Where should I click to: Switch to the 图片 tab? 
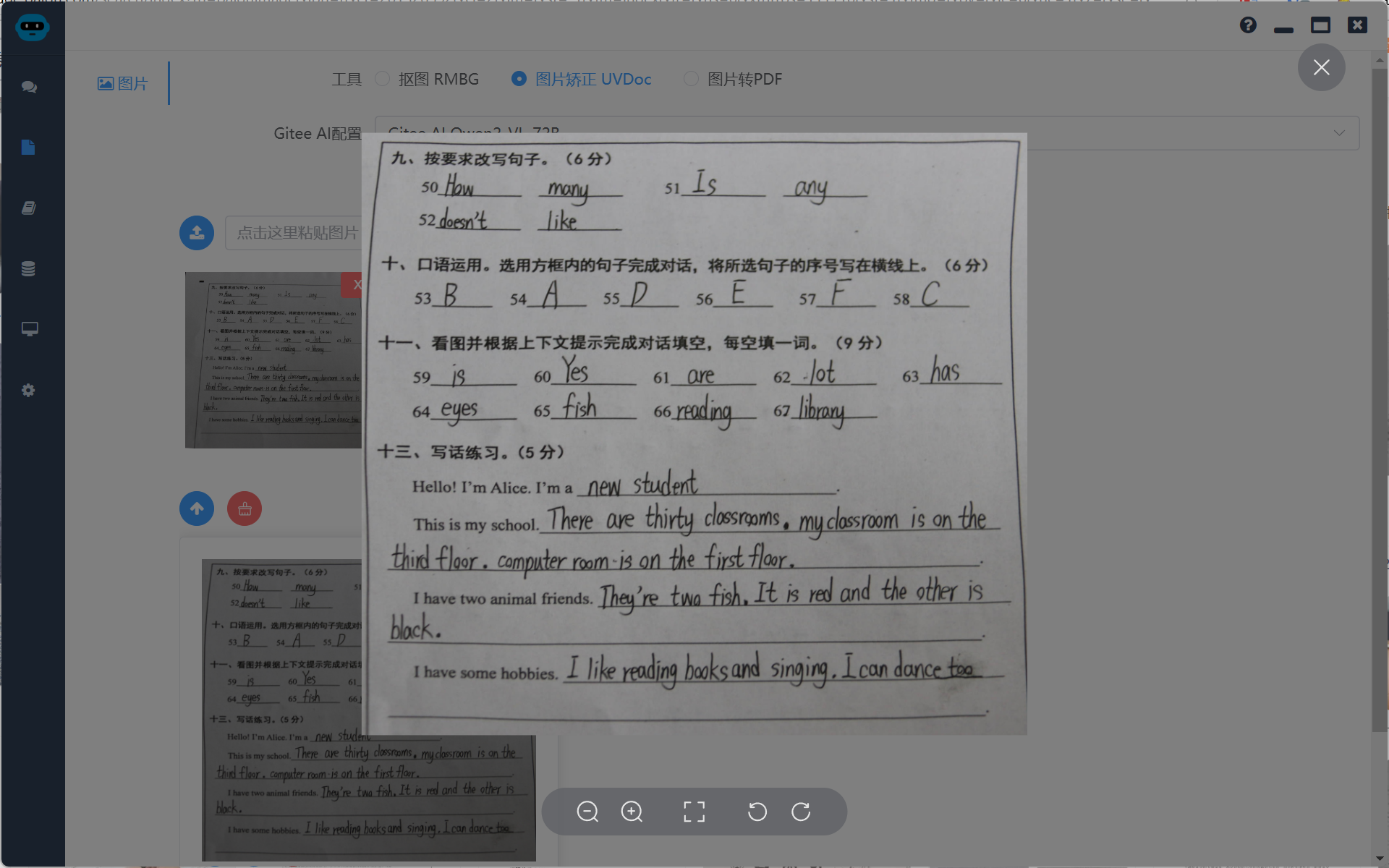pos(123,83)
